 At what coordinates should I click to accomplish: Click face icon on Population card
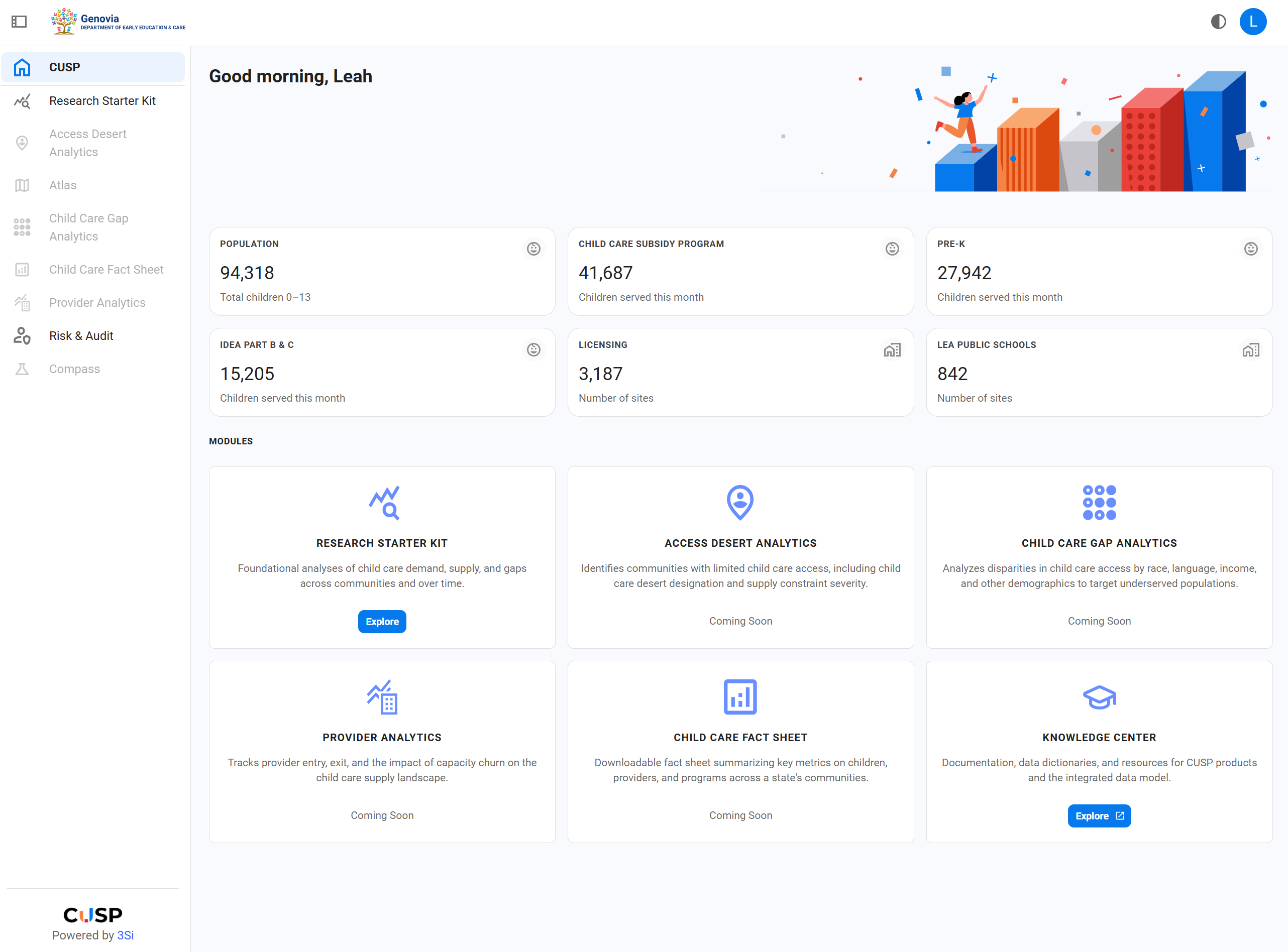tap(533, 249)
